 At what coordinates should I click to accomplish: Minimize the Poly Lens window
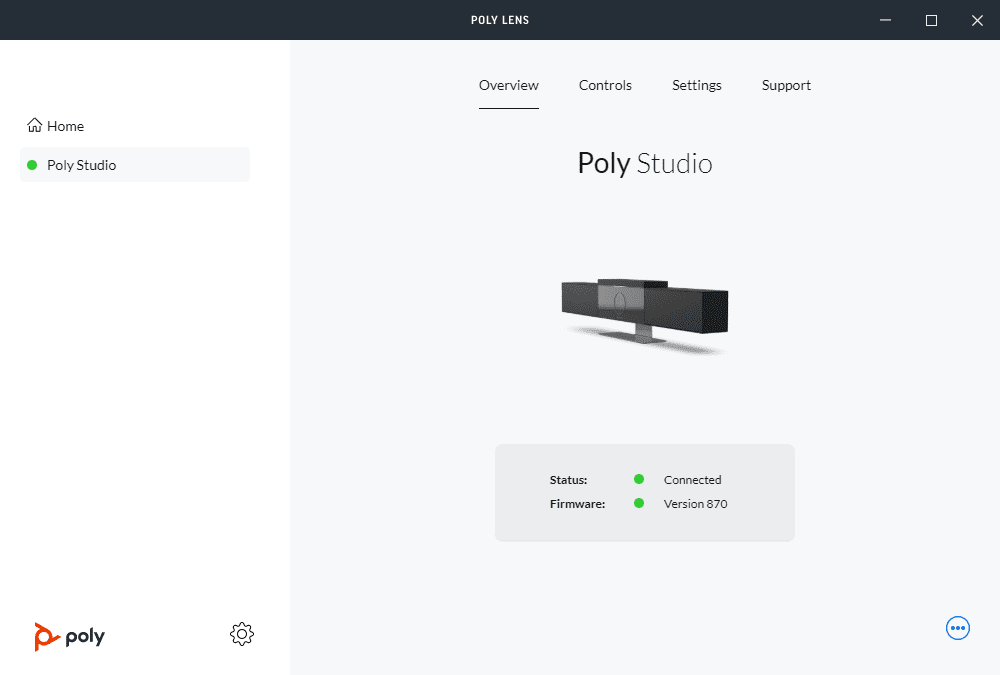[885, 20]
